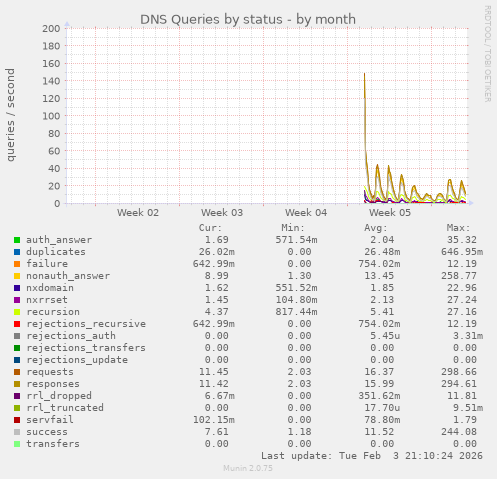Click the 'Min:' column header
The width and height of the screenshot is (497, 479).
point(293,228)
